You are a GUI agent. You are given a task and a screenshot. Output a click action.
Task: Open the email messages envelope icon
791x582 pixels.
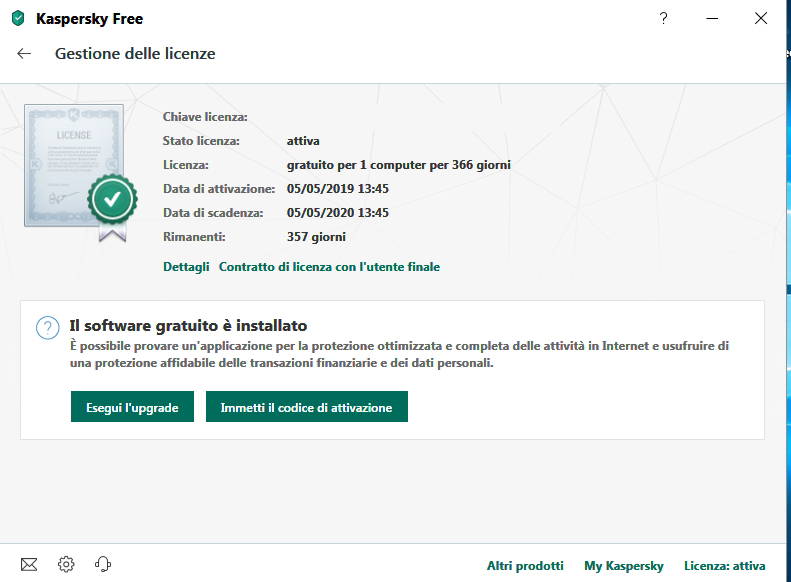point(29,564)
